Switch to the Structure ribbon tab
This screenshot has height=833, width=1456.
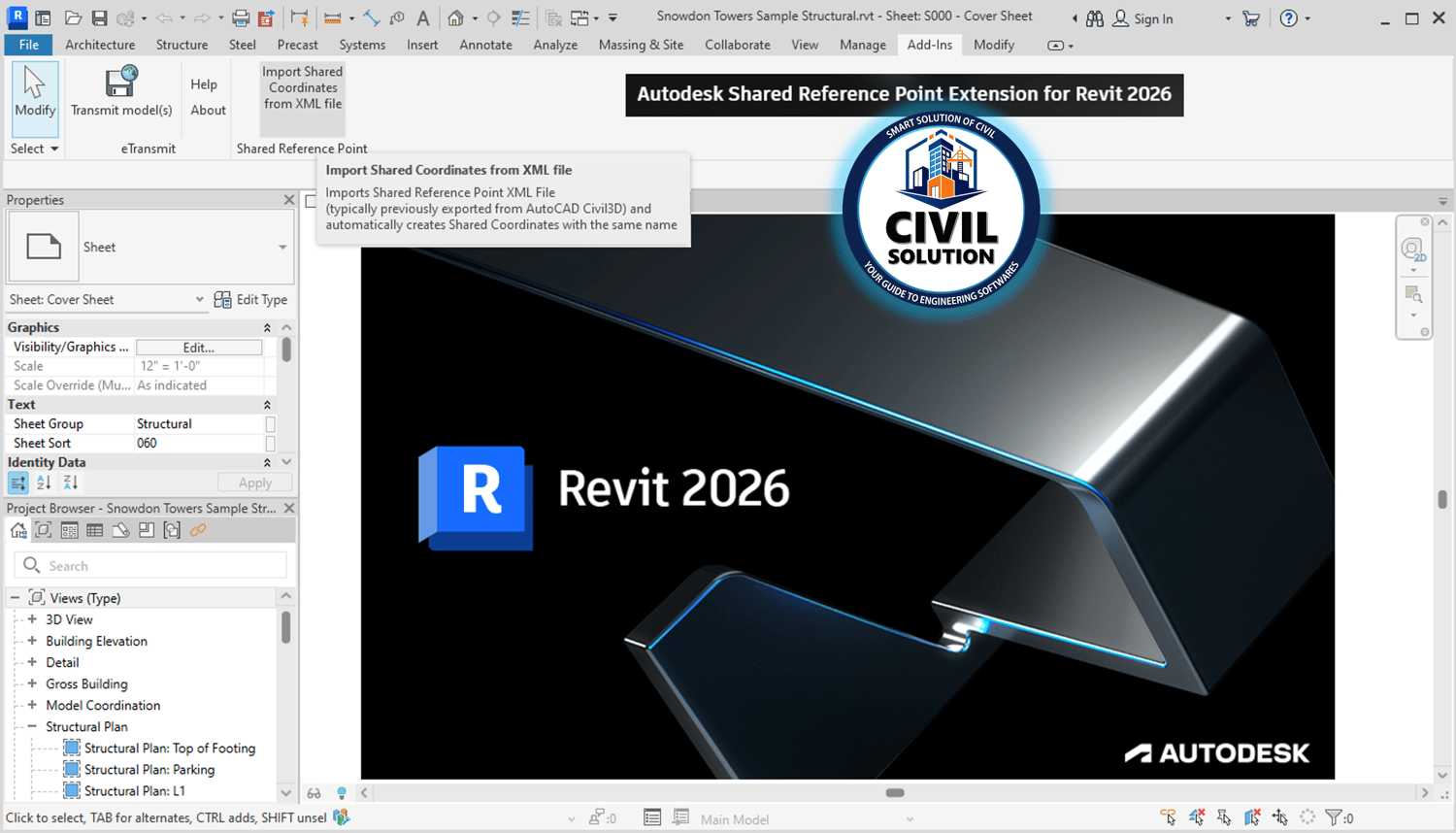click(x=182, y=45)
